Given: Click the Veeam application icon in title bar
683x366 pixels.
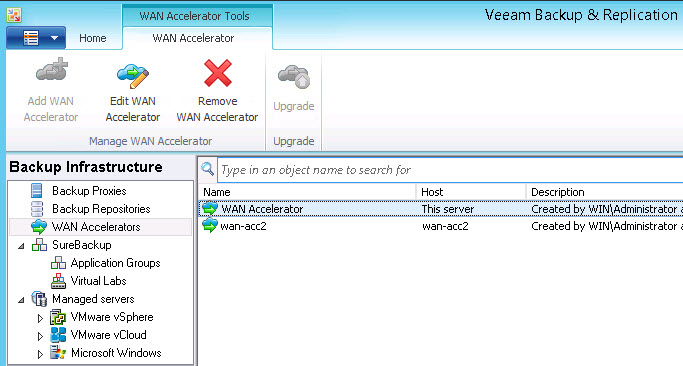Looking at the screenshot, I should pos(14,15).
